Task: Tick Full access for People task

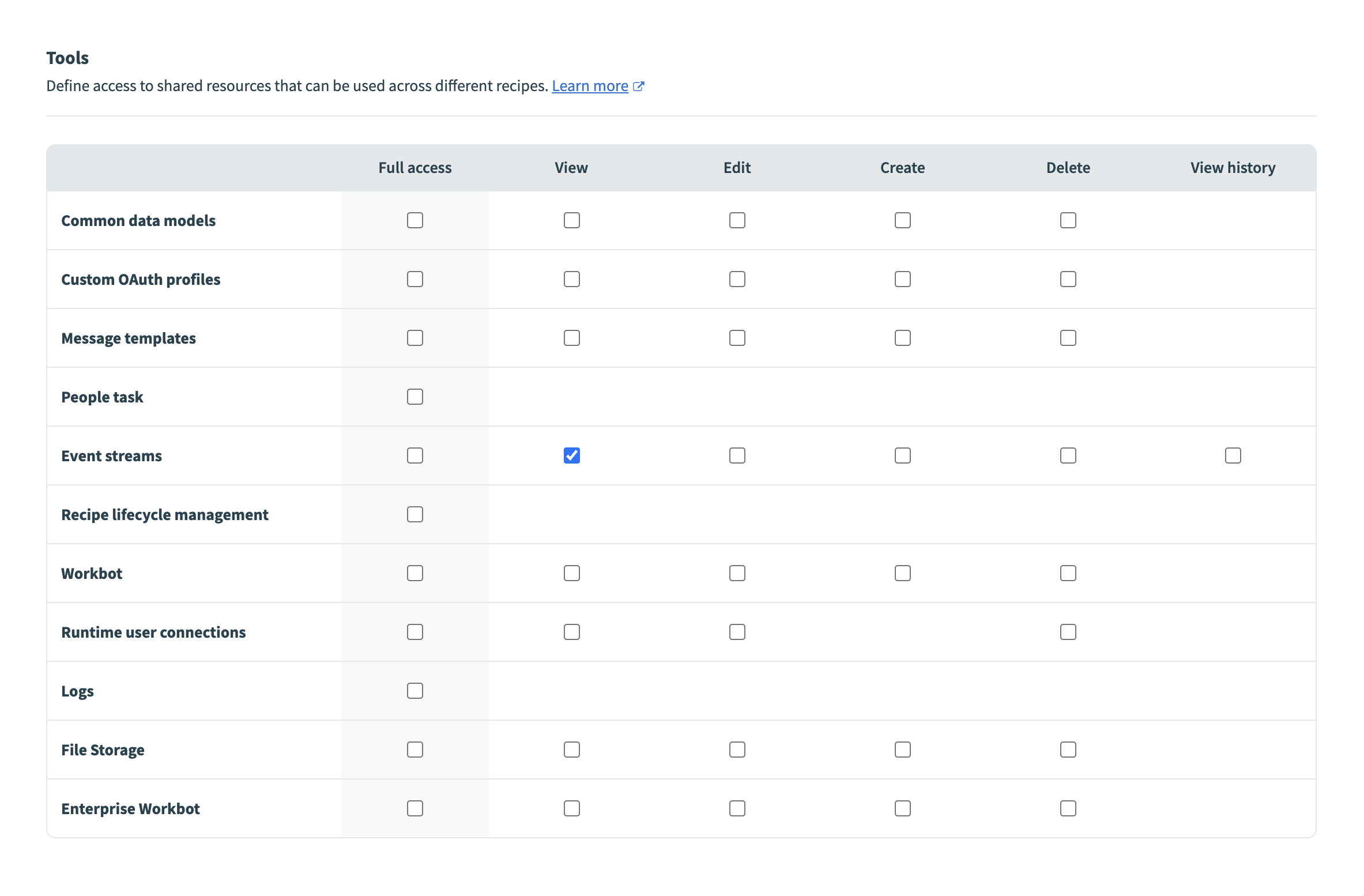Action: tap(415, 397)
